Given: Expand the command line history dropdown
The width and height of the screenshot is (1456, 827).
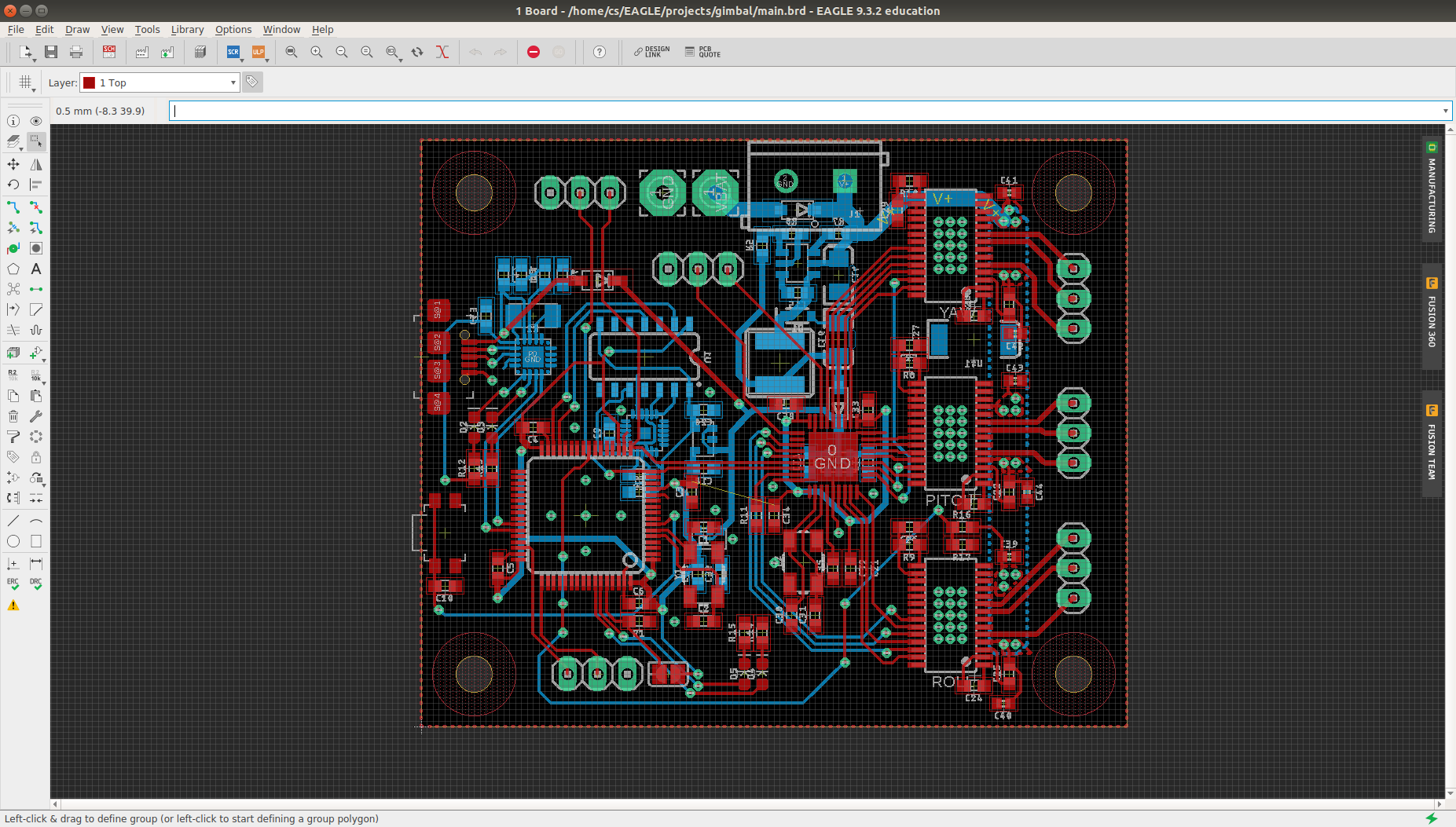Looking at the screenshot, I should (1445, 111).
